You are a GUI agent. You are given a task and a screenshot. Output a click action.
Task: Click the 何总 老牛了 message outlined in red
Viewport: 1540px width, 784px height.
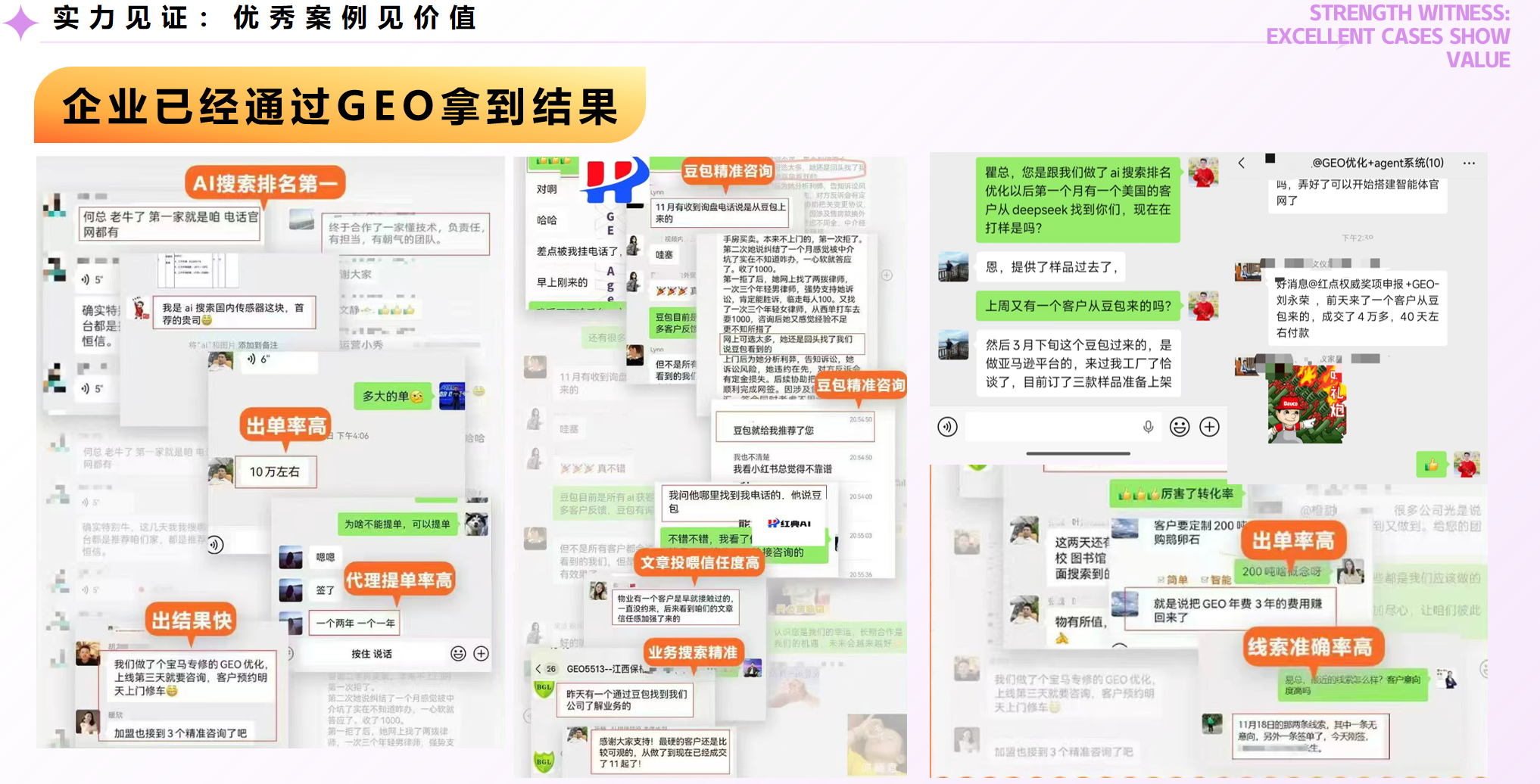(x=170, y=224)
